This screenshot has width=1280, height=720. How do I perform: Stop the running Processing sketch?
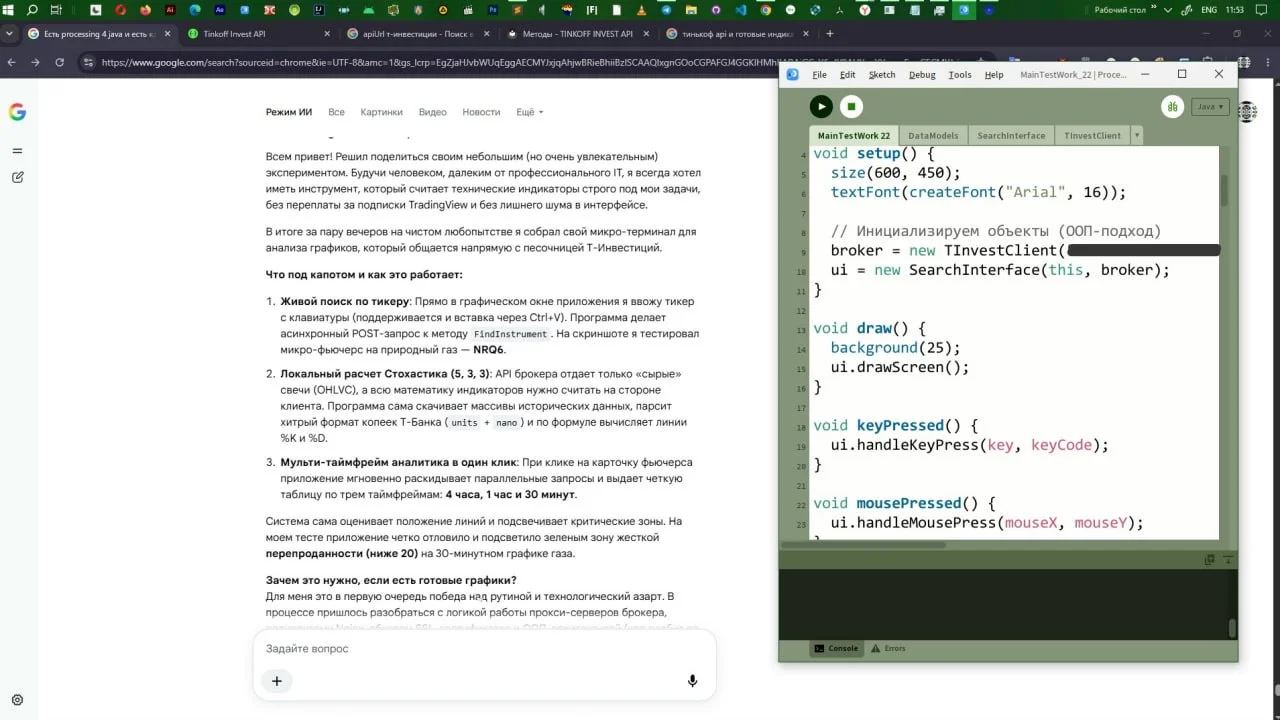[x=850, y=106]
